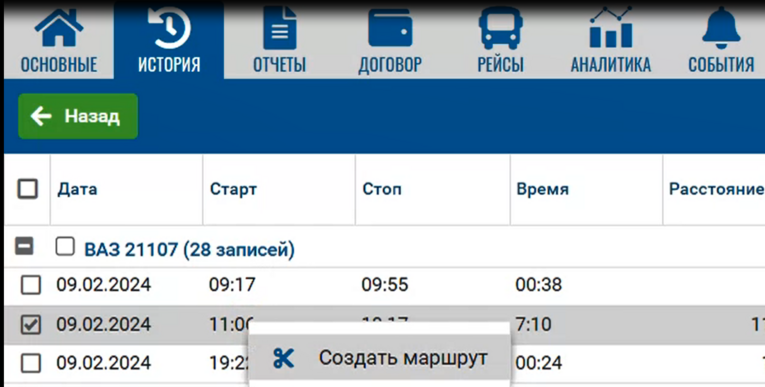Check the 09:17 start row checkbox
The image size is (765, 387).
(x=31, y=285)
